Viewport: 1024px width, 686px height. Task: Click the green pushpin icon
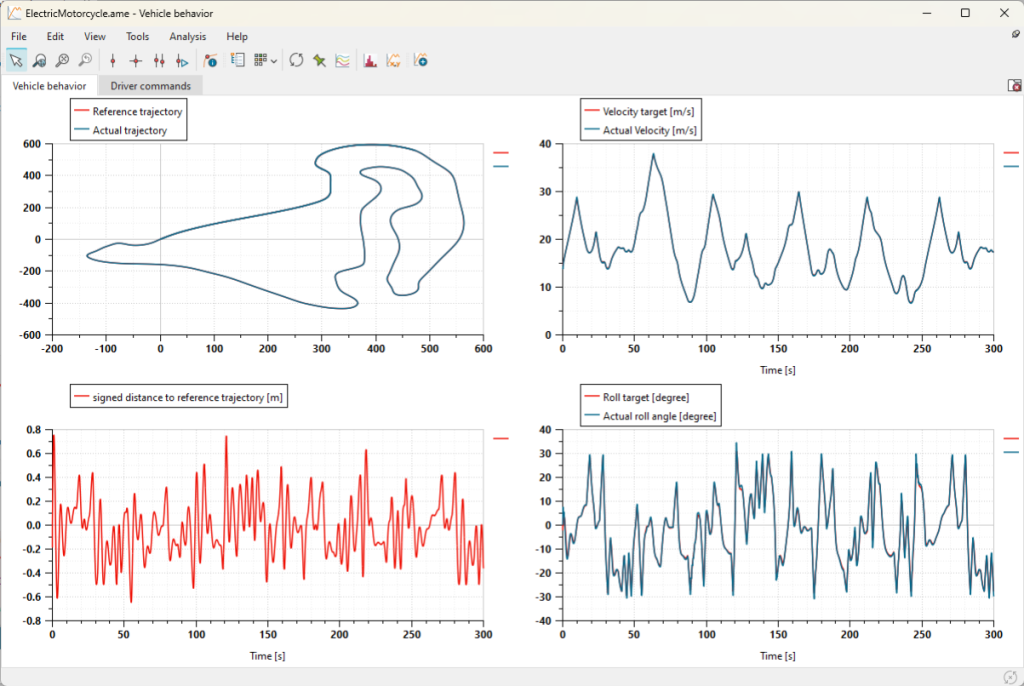tap(319, 61)
